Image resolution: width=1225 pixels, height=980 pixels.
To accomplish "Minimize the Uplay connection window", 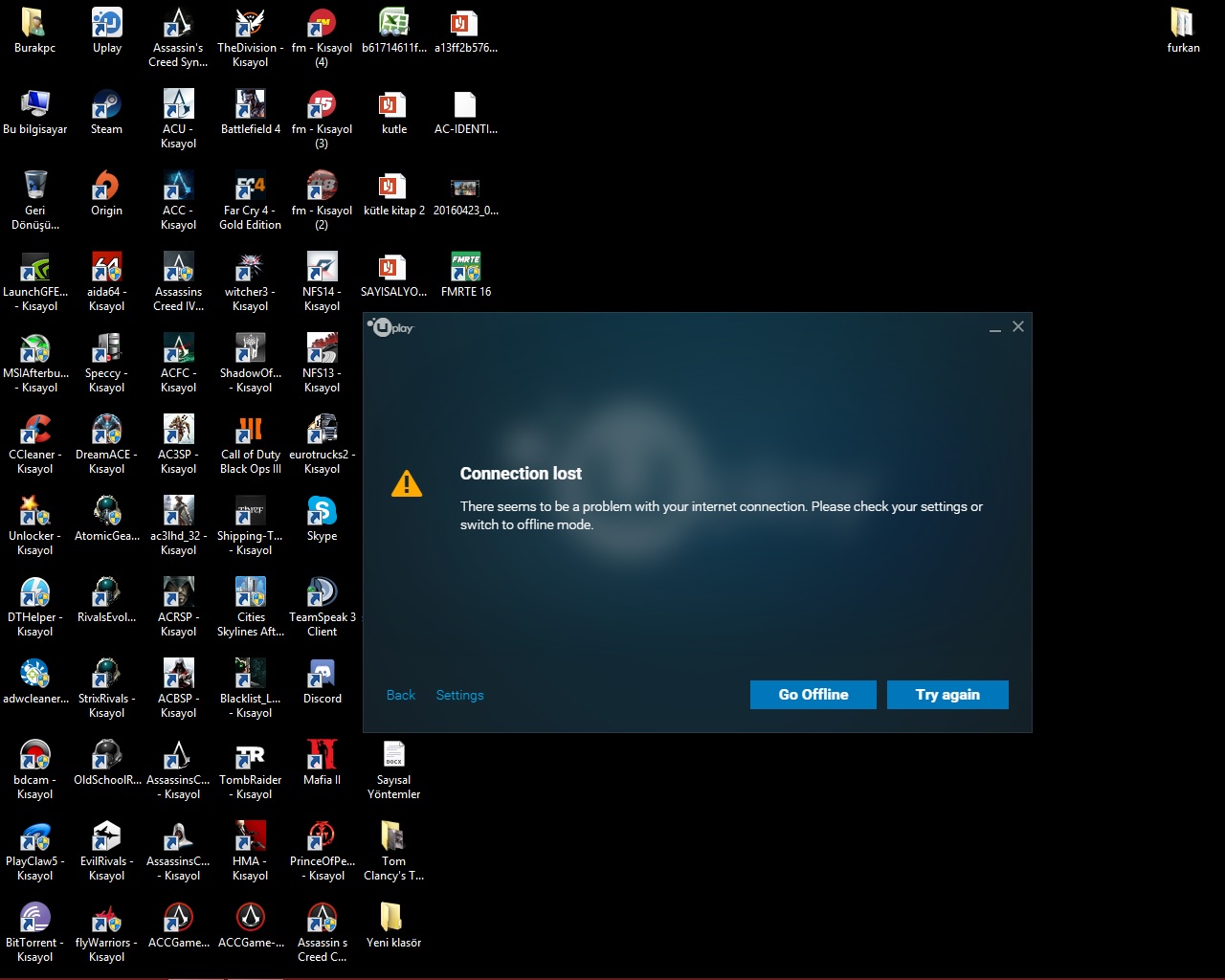I will pos(995,327).
